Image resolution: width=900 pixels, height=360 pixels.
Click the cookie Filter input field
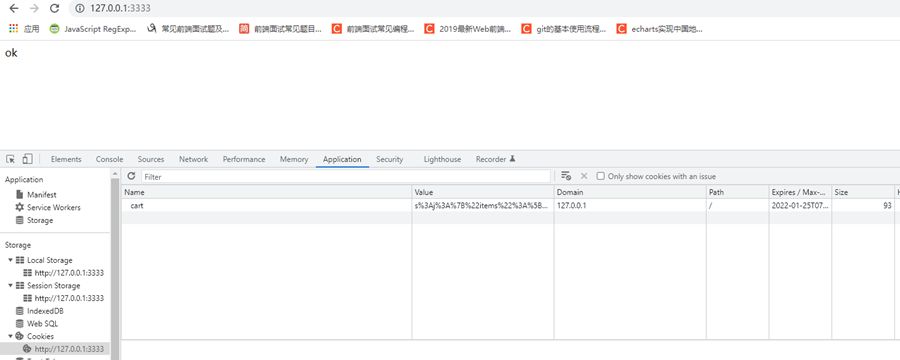[x=346, y=176]
